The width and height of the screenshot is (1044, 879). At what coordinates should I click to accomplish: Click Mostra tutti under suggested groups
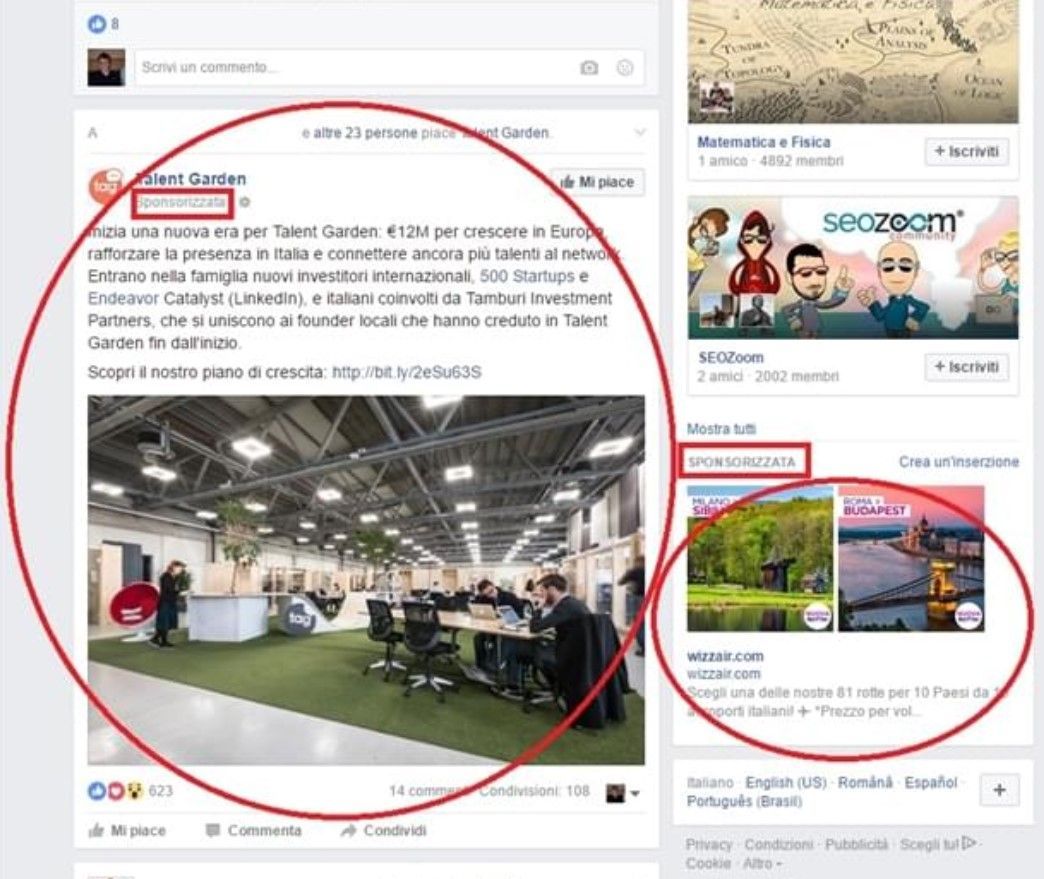tap(721, 429)
